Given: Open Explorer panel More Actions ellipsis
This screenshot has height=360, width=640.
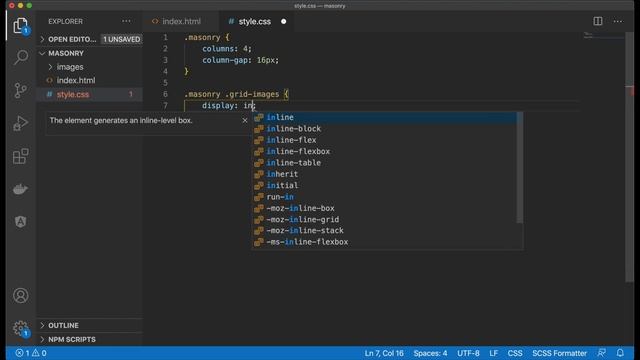Looking at the screenshot, I should pyautogui.click(x=126, y=21).
